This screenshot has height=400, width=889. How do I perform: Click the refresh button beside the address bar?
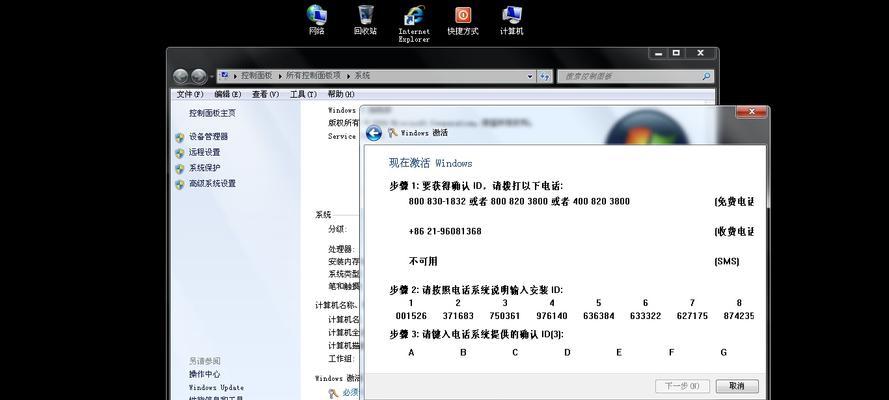[545, 76]
